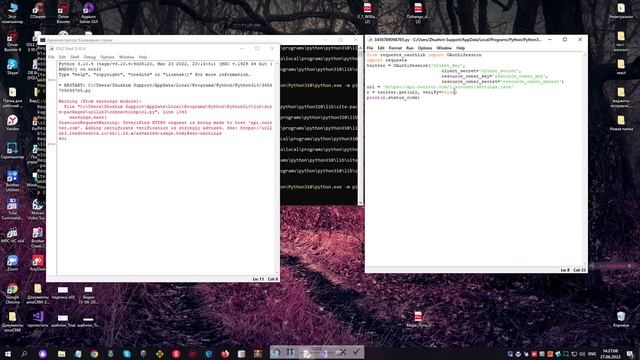Open the Yandex browser desktop icon

(12, 122)
